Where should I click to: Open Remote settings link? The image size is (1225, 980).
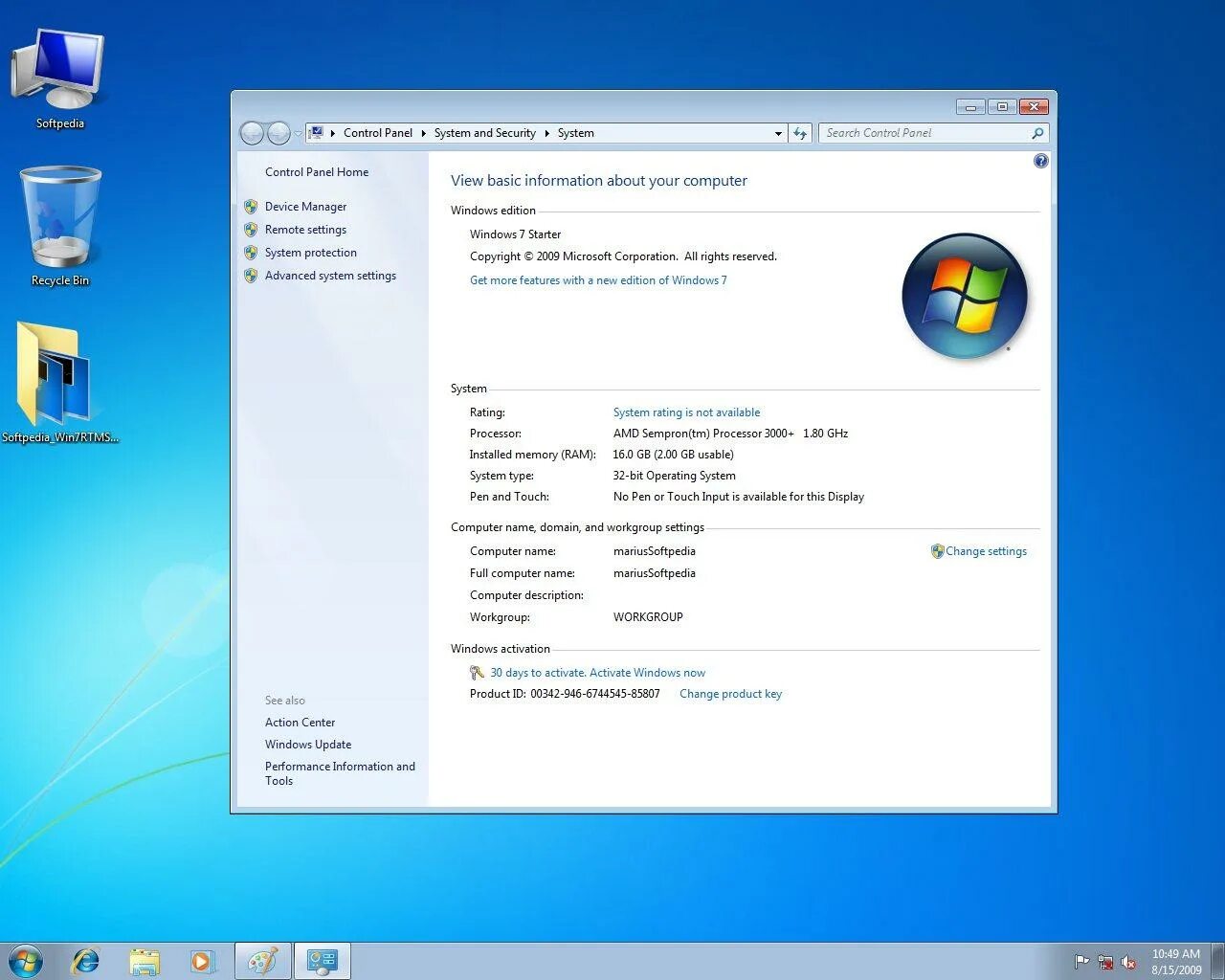point(306,230)
